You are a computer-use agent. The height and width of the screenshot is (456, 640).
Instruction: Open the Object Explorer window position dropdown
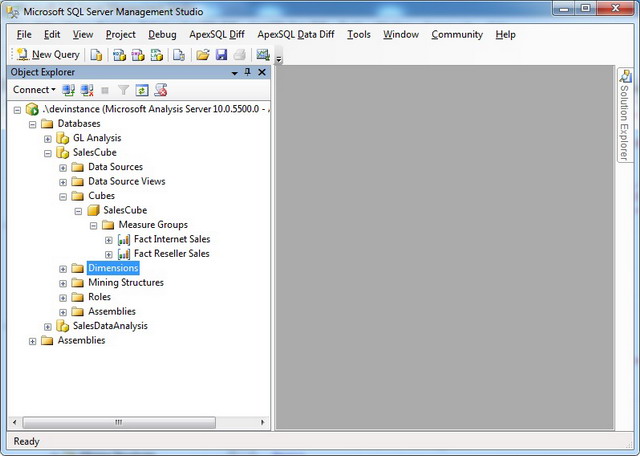pos(235,73)
